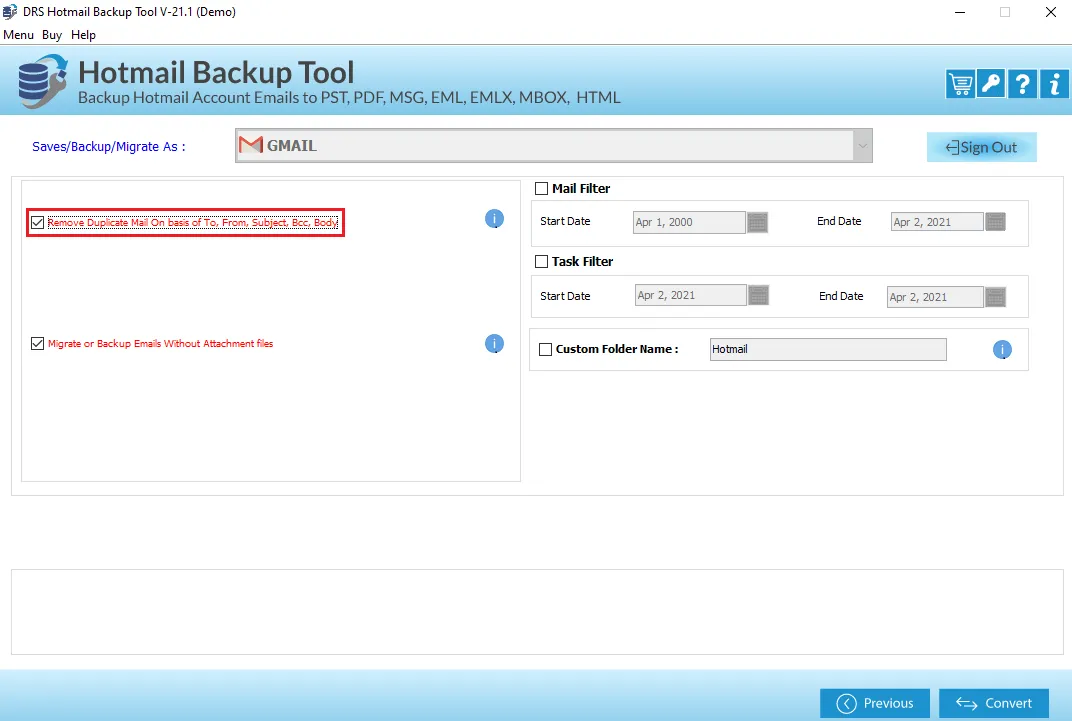Open info icon beside Remove Duplicate Mail option
Viewport: 1072px width, 721px height.
494,219
